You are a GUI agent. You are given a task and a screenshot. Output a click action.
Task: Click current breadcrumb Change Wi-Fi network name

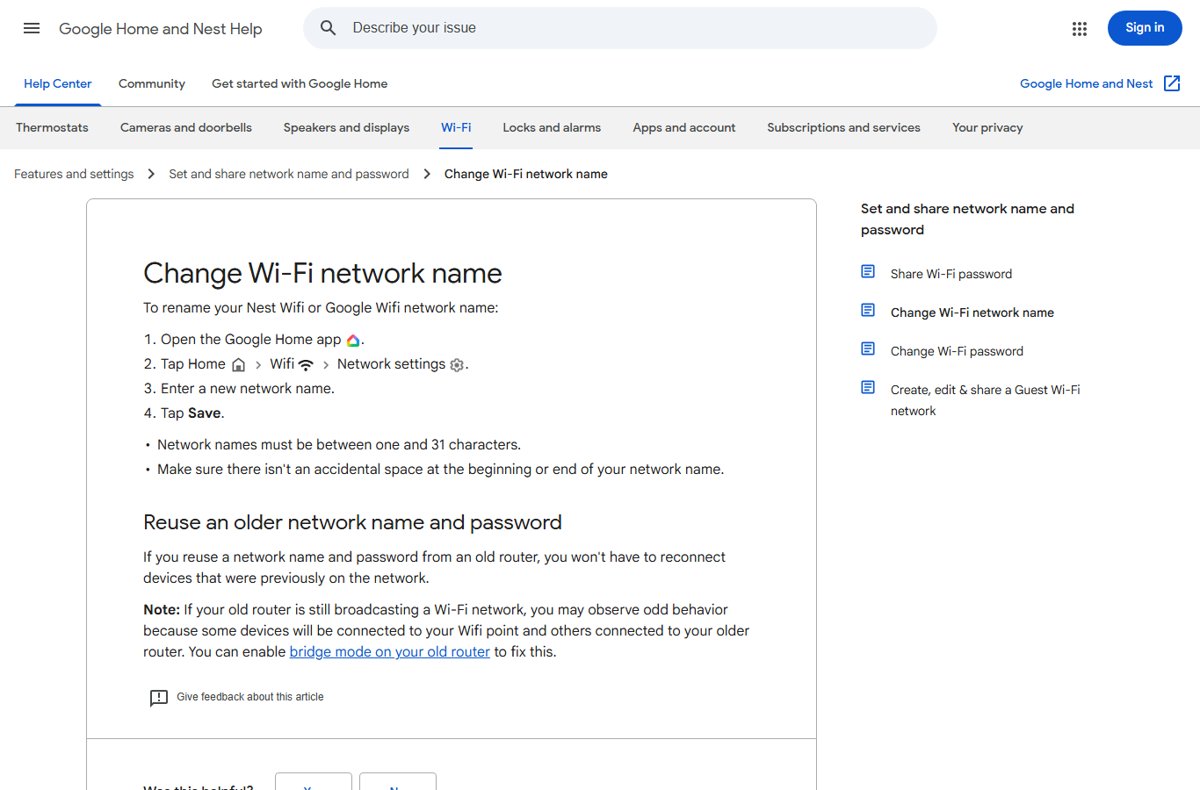point(526,174)
